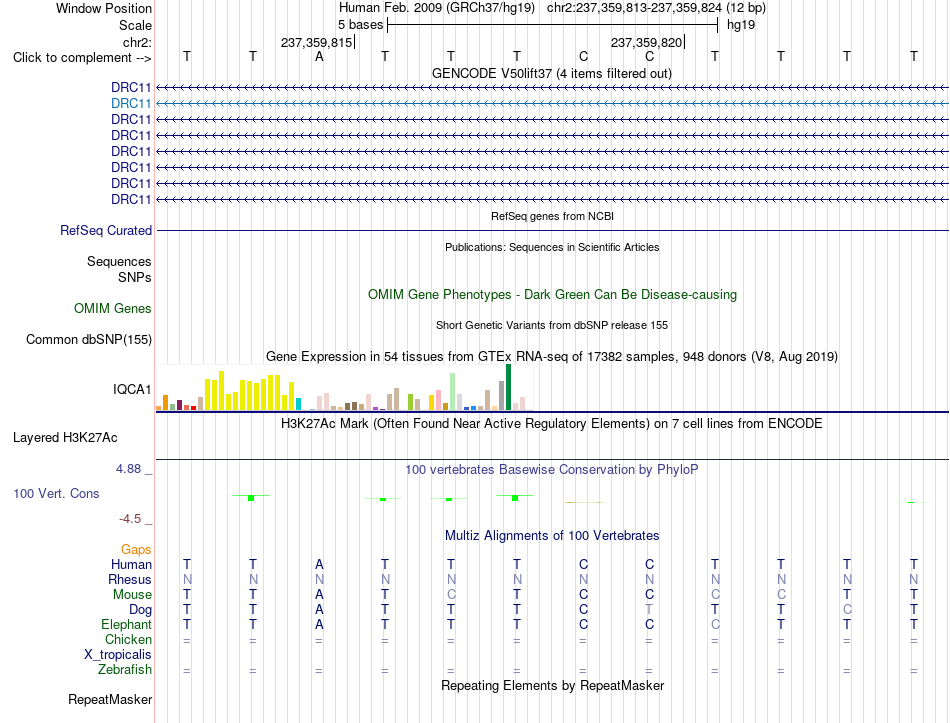950x723 pixels.
Task: Click the 4.88 upper conservation scale value
Action: 128,468
